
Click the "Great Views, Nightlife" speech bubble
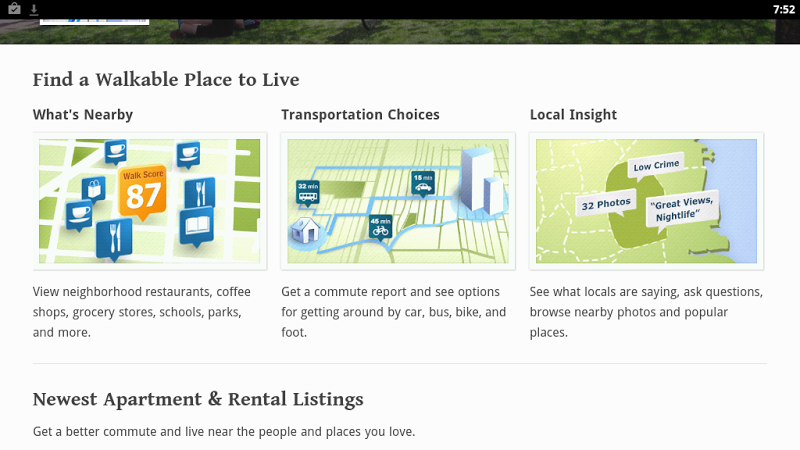pos(683,210)
